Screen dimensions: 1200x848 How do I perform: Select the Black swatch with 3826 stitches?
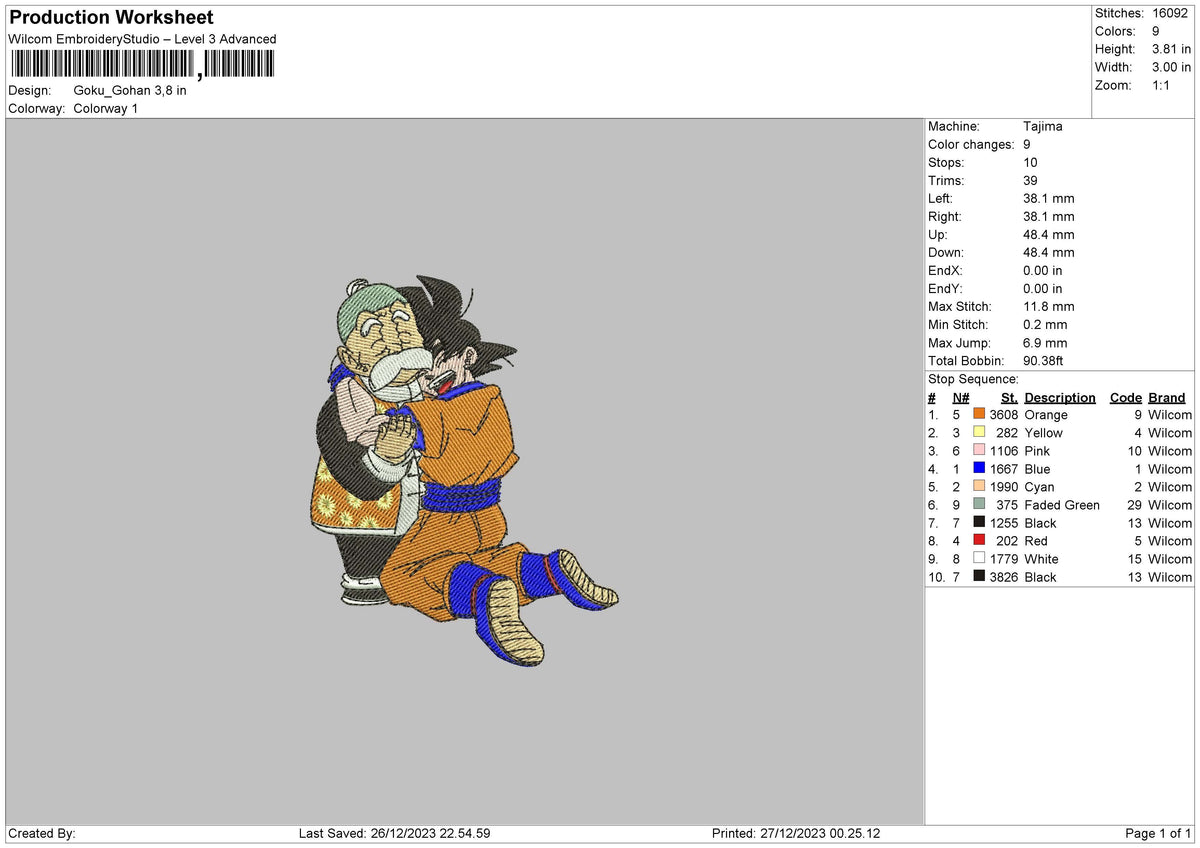coord(979,576)
